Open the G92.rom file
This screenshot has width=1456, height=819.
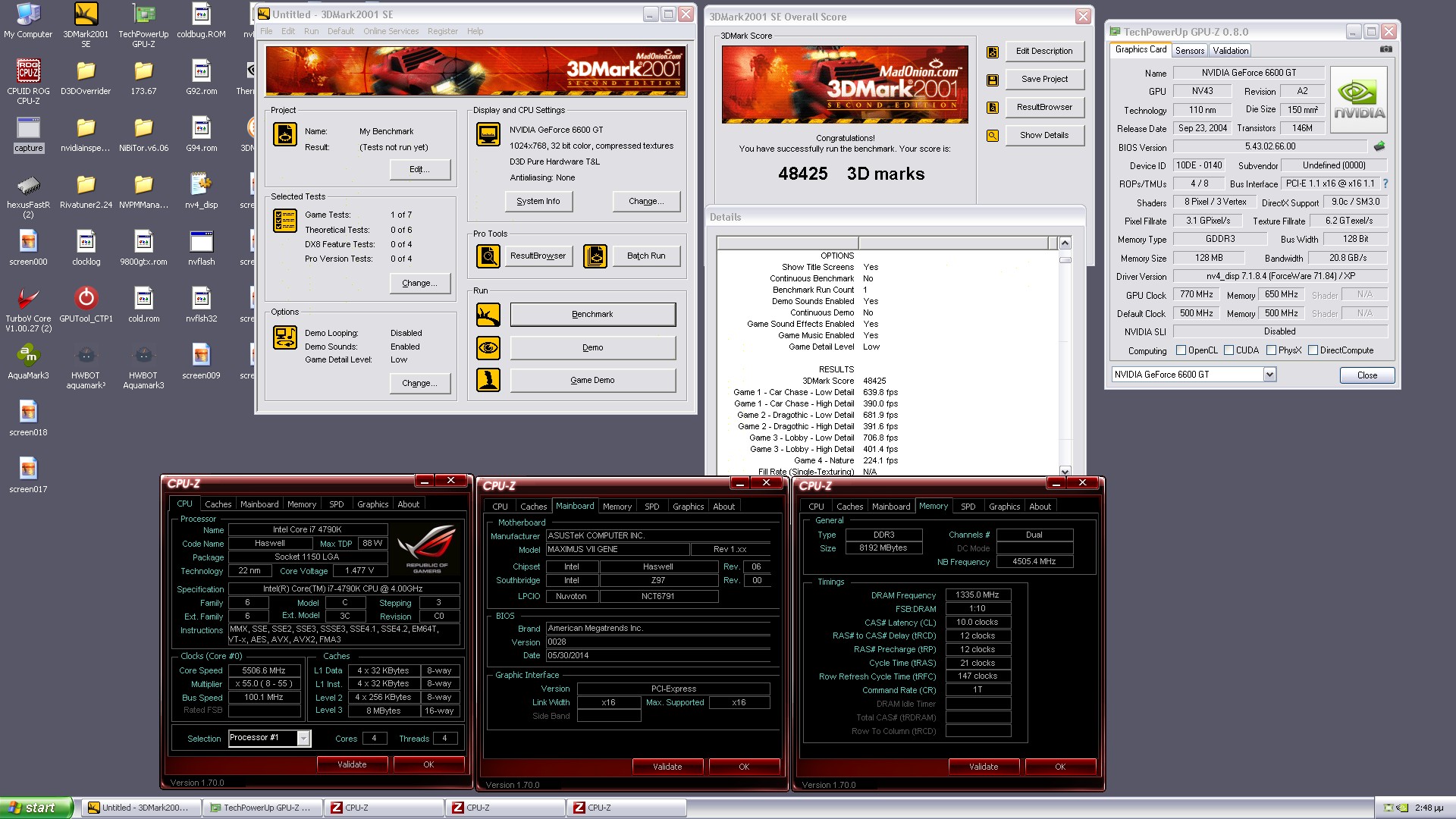coord(201,77)
